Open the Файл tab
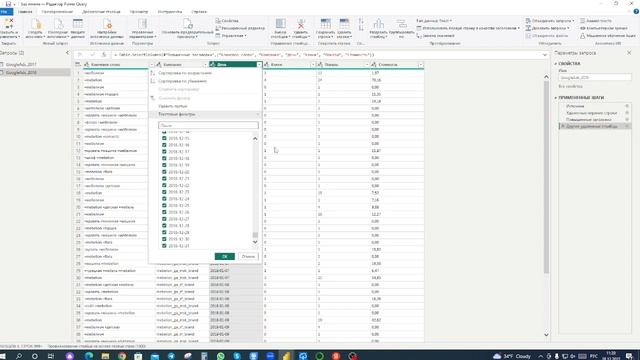 point(6,11)
